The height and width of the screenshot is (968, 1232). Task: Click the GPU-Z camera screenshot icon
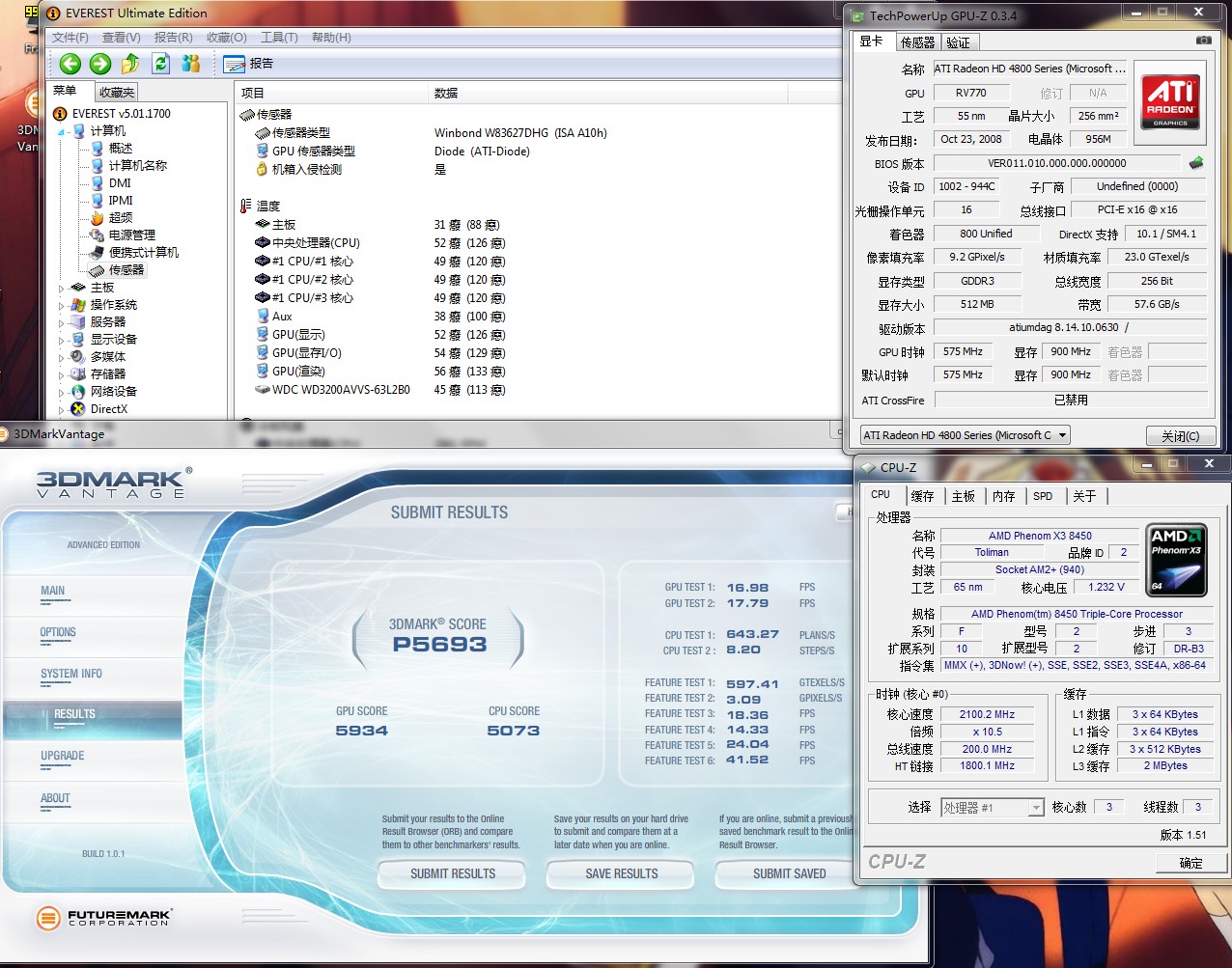coord(1203,41)
